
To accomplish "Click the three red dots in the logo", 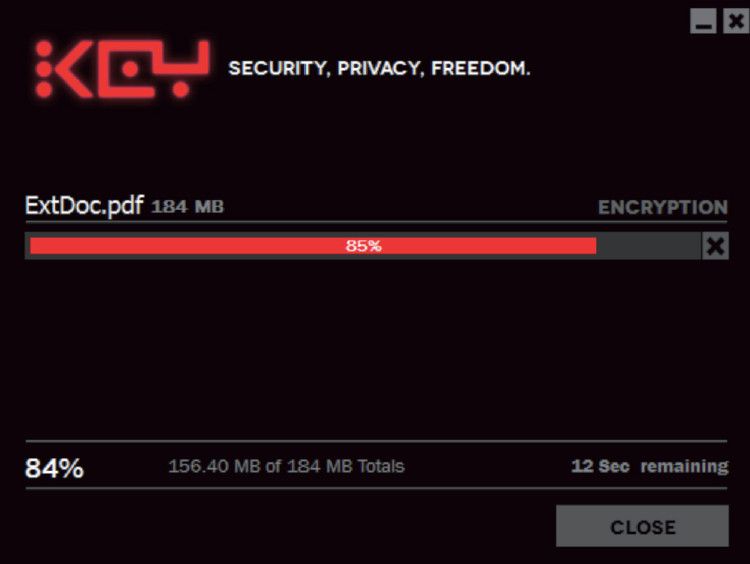I will click(43, 69).
